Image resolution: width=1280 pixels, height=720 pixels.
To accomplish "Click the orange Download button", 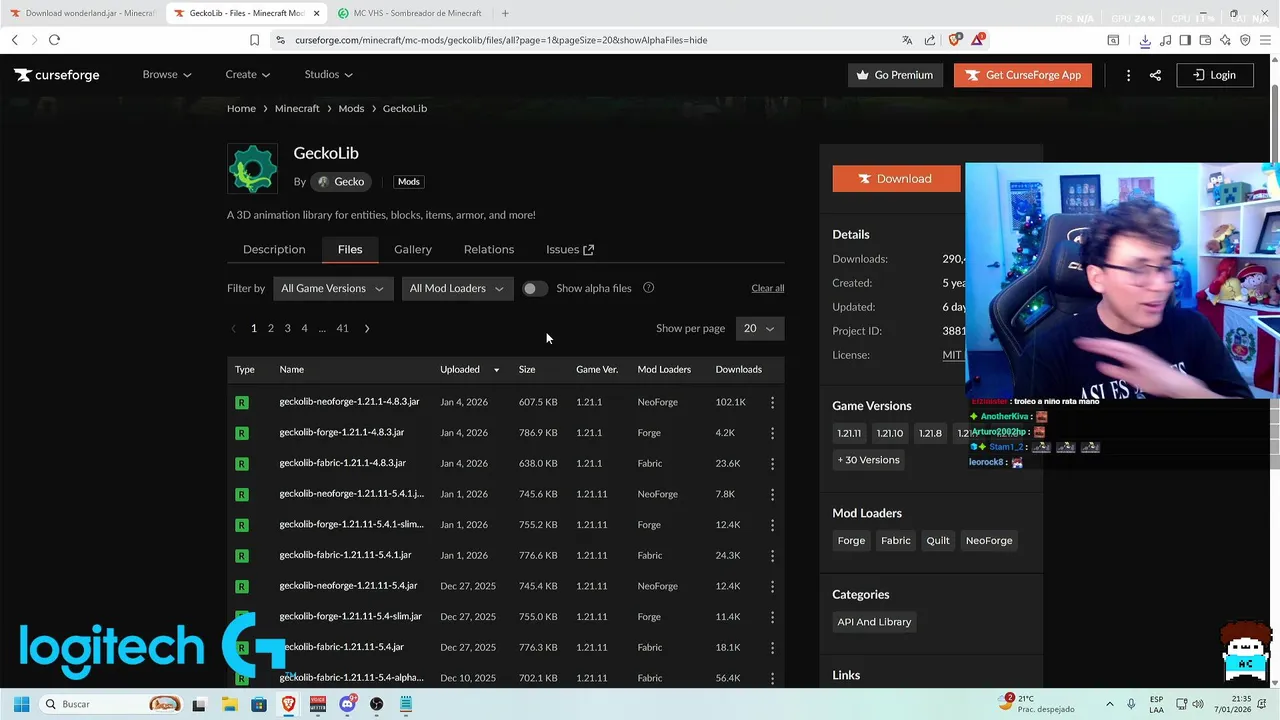I will coord(896,179).
